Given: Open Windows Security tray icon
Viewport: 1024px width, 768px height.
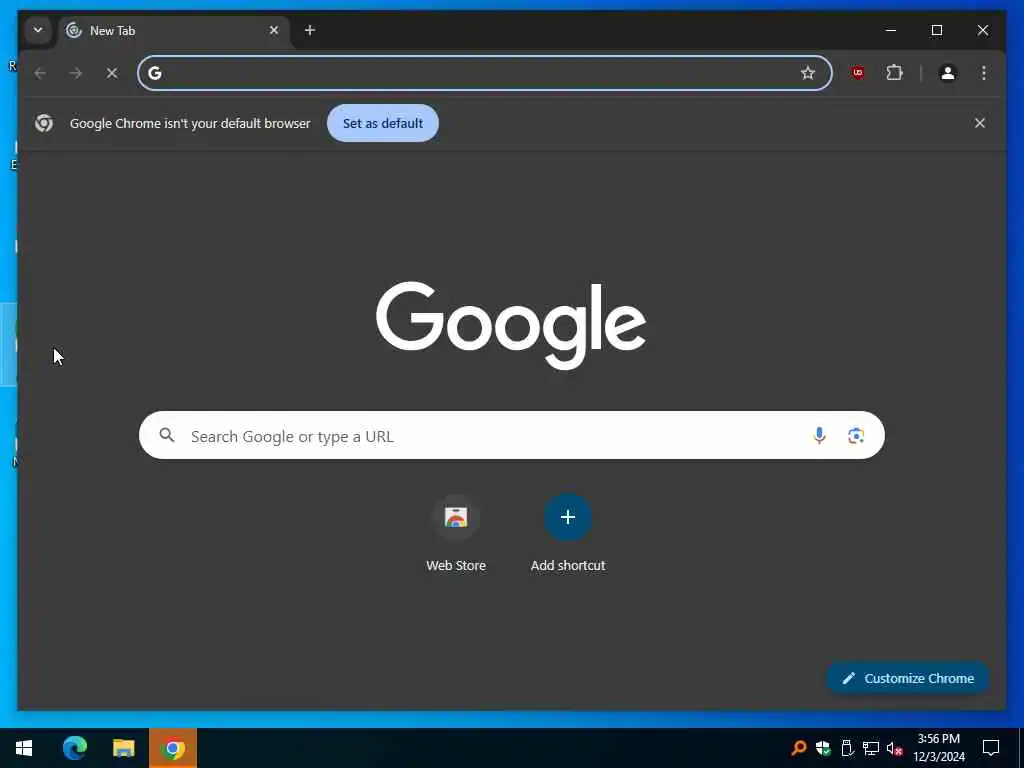Looking at the screenshot, I should [x=823, y=748].
